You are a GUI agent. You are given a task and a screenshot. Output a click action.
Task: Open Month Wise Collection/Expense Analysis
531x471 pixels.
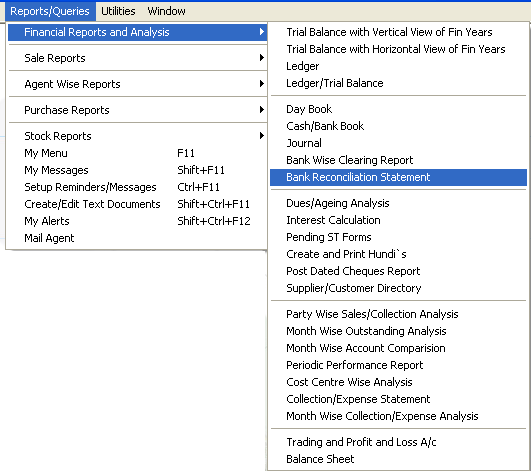pos(398,416)
